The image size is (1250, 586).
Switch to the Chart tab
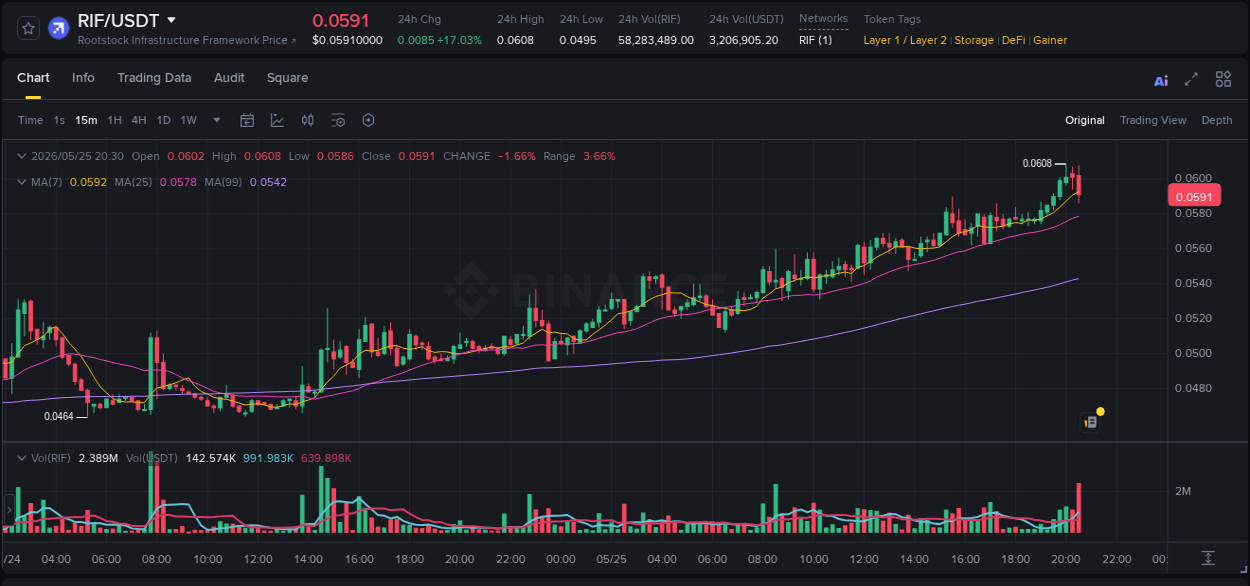[x=33, y=78]
